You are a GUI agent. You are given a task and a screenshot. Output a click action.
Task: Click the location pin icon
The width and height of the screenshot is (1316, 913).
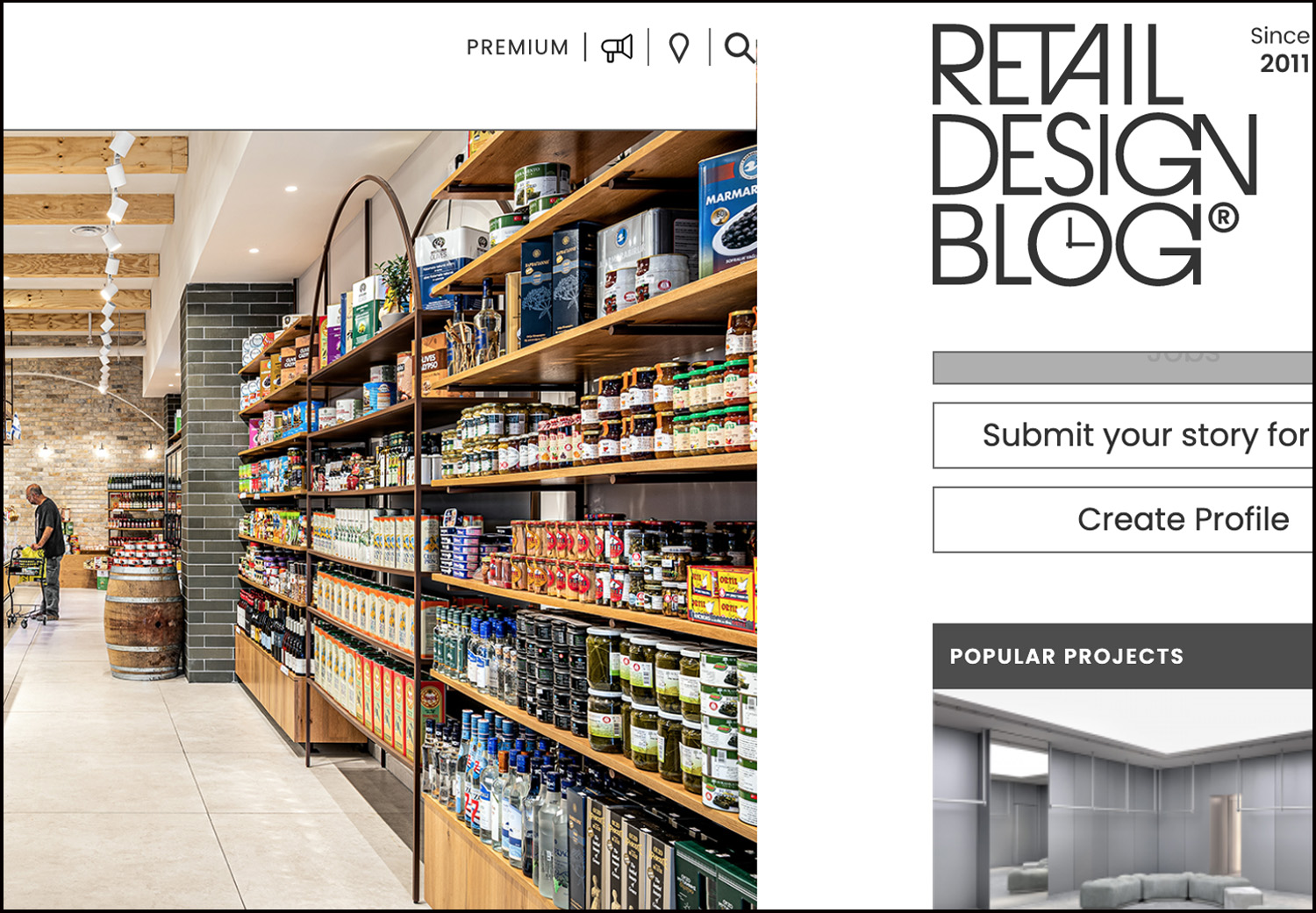679,47
